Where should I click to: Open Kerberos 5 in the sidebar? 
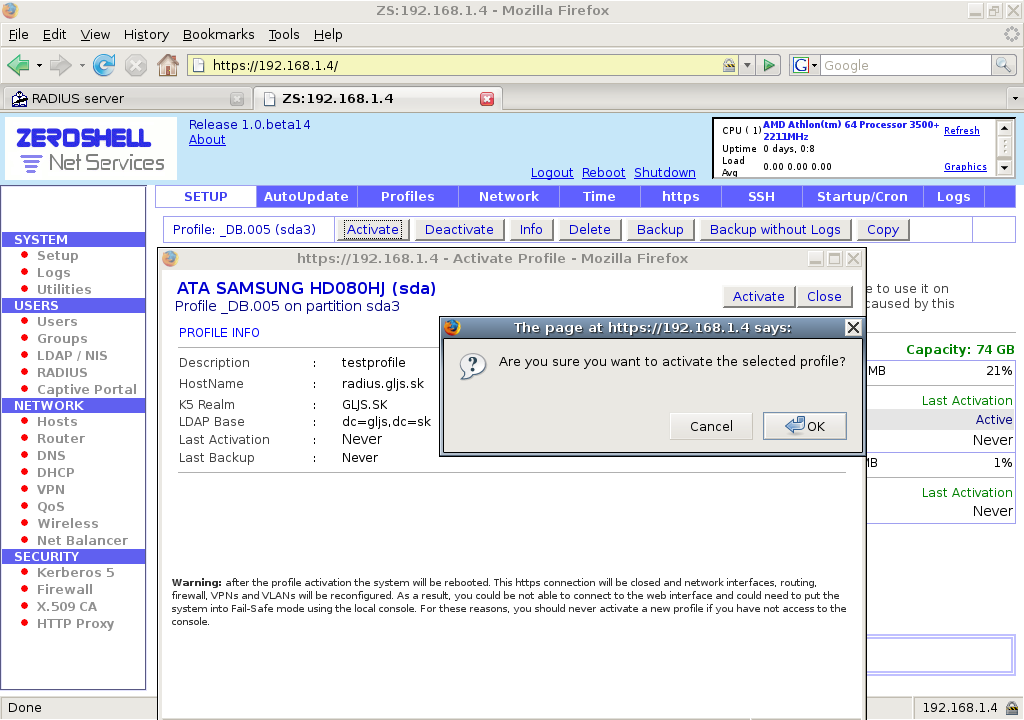point(75,572)
